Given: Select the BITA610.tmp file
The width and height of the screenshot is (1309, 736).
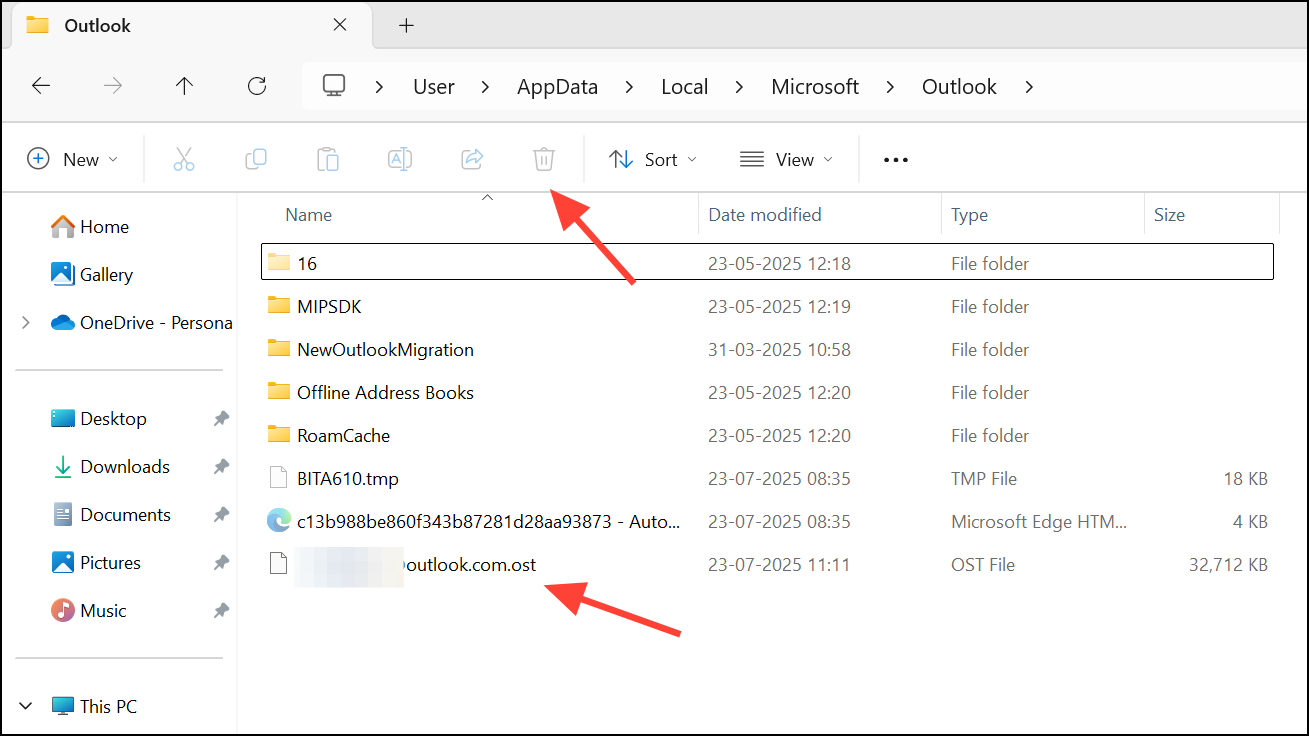Looking at the screenshot, I should click(767, 478).
